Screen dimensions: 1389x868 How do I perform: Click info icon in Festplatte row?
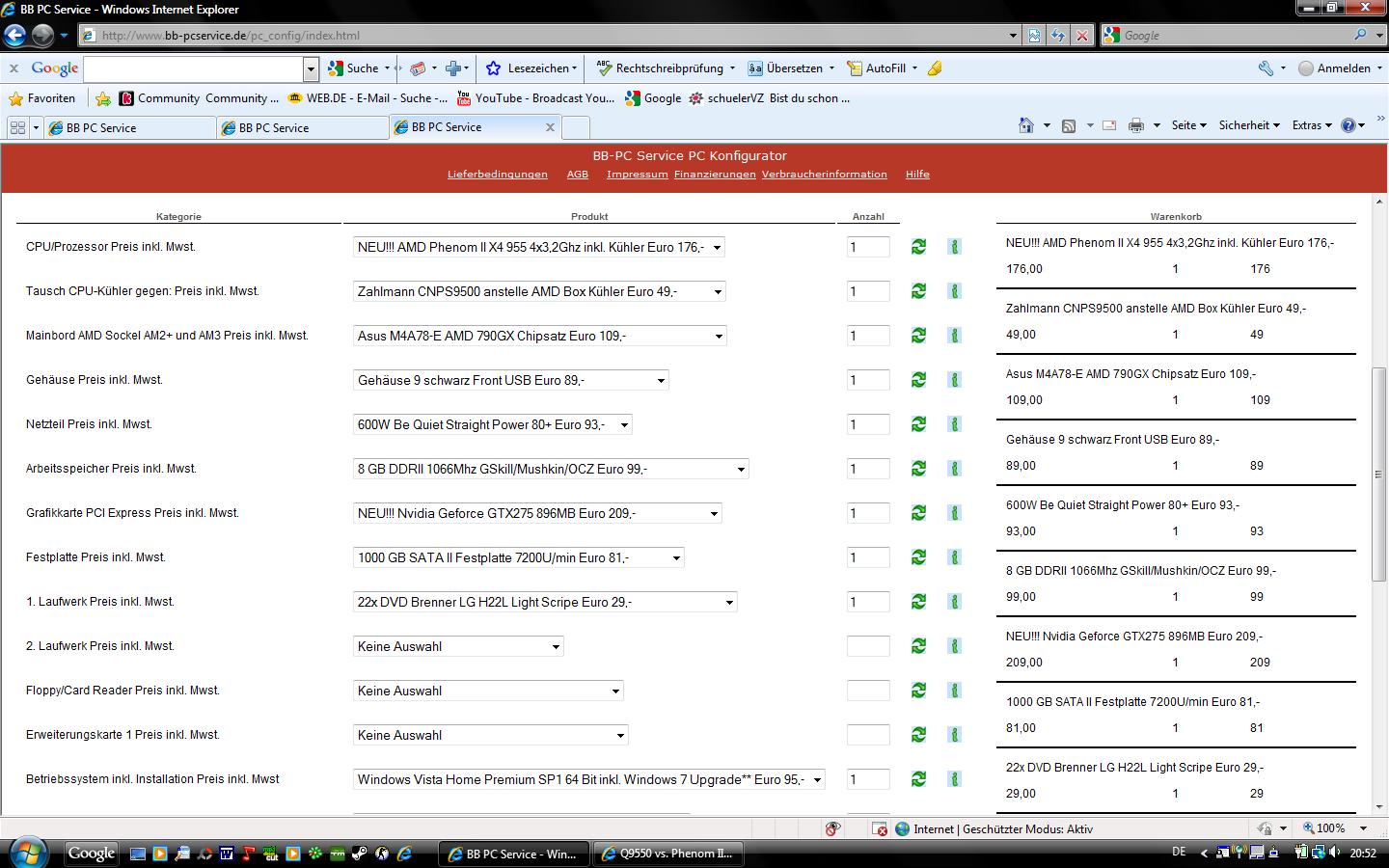[954, 557]
